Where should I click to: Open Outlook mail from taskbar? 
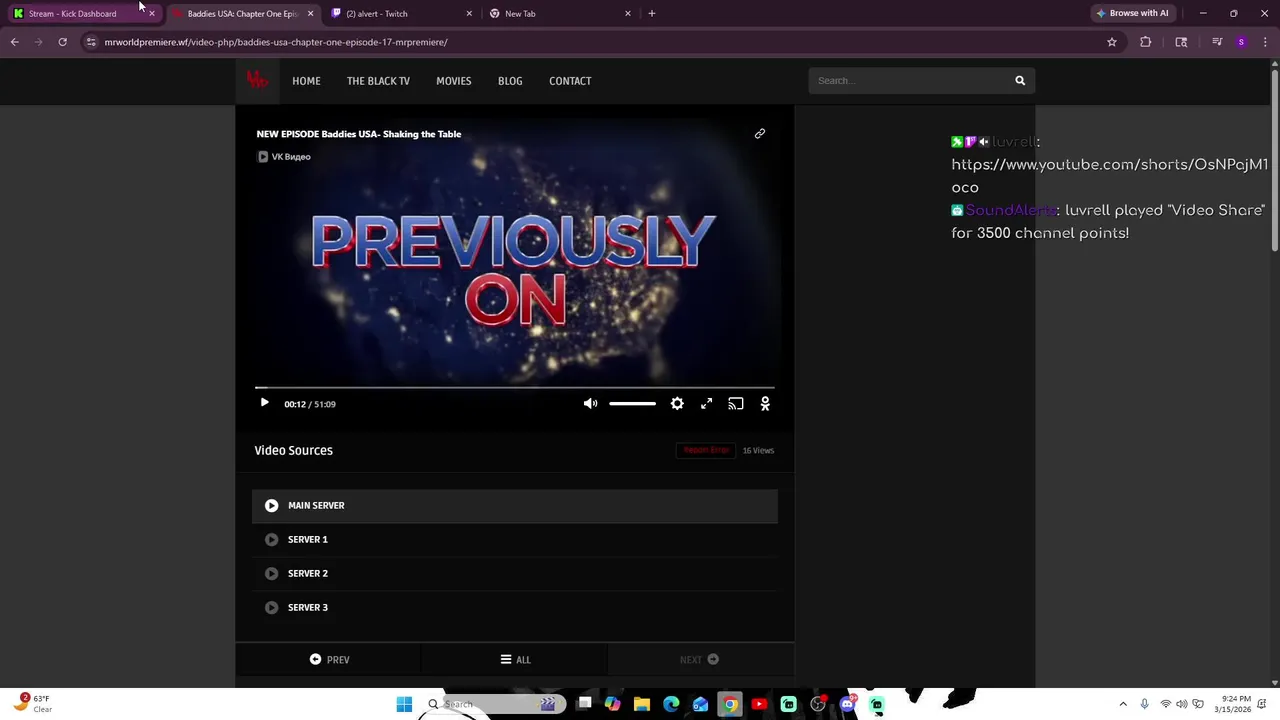click(700, 704)
